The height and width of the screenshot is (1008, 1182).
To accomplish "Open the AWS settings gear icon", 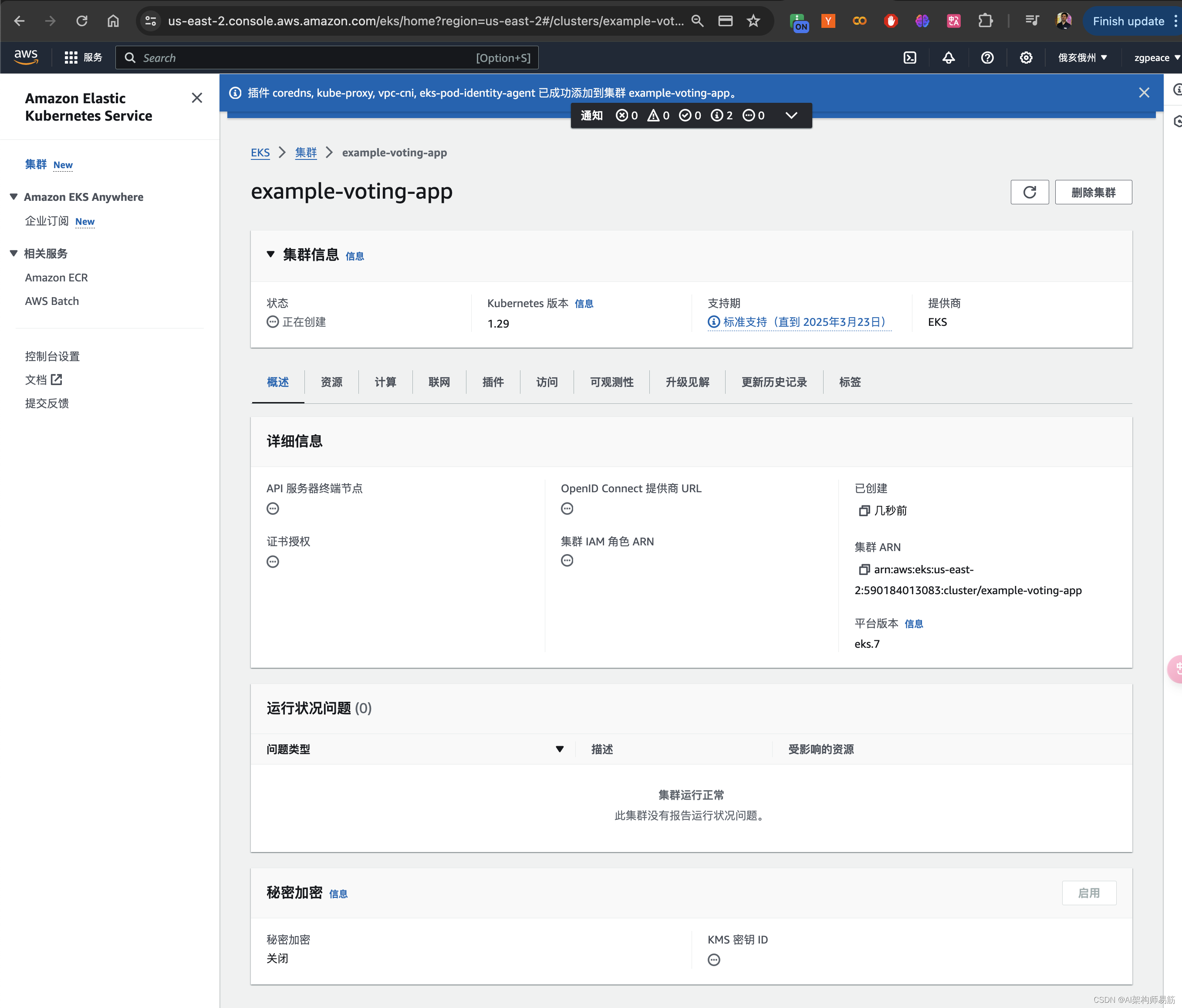I will [x=1026, y=58].
